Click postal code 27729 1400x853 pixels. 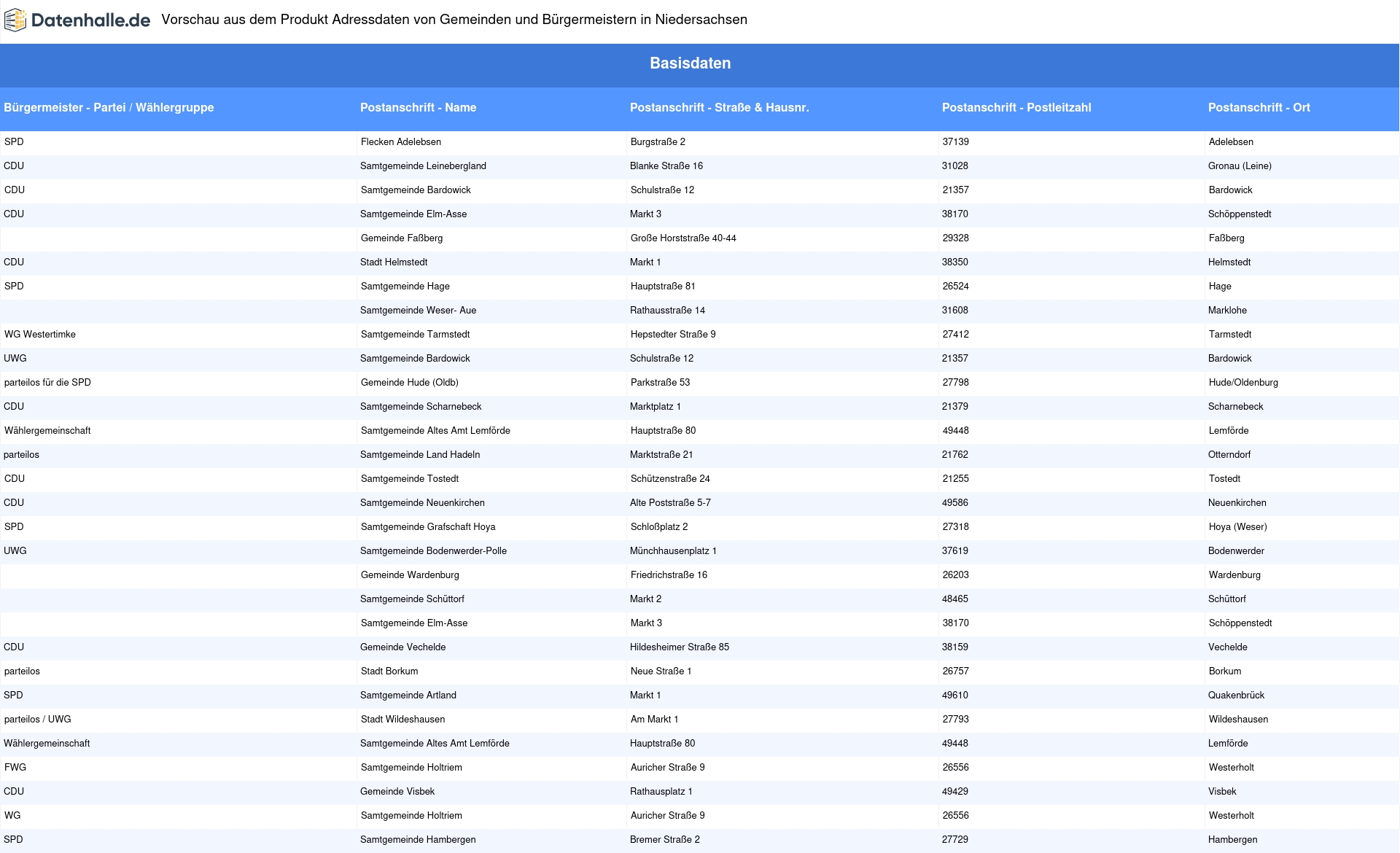point(1072,840)
